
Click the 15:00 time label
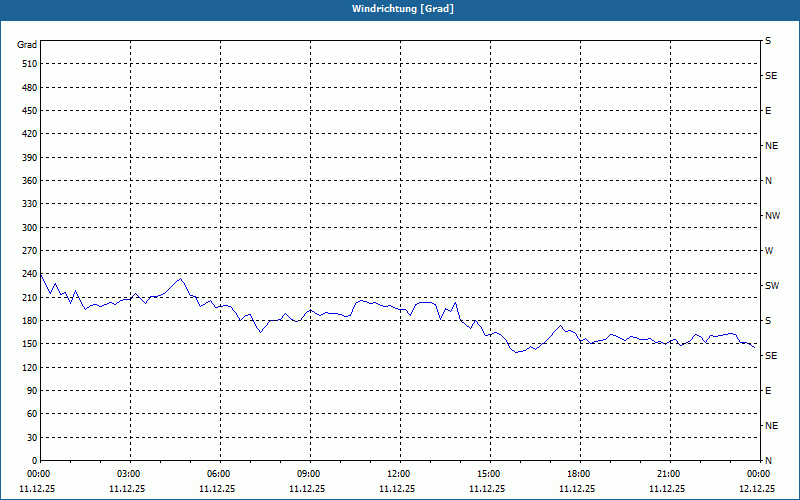pos(489,474)
